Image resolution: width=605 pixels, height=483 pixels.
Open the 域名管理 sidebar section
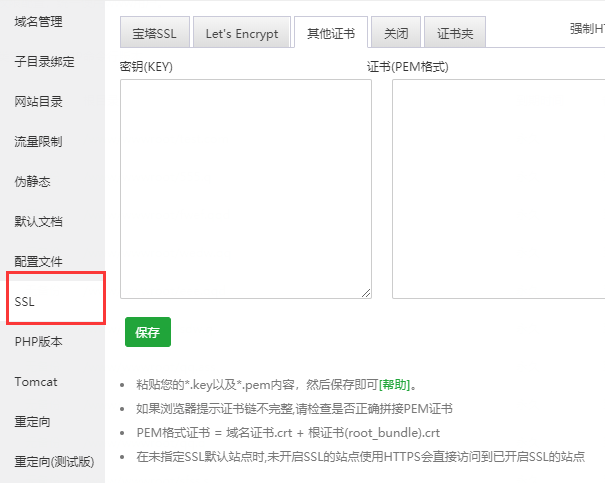[x=38, y=21]
